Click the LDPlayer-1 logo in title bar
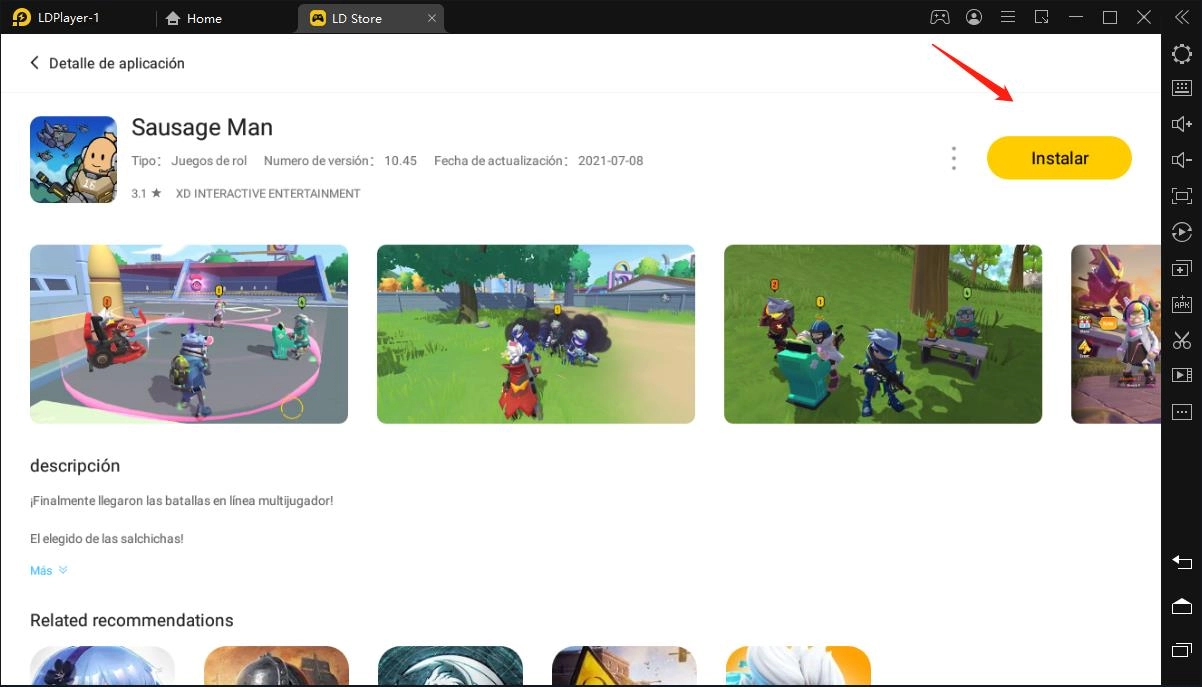 (x=22, y=18)
